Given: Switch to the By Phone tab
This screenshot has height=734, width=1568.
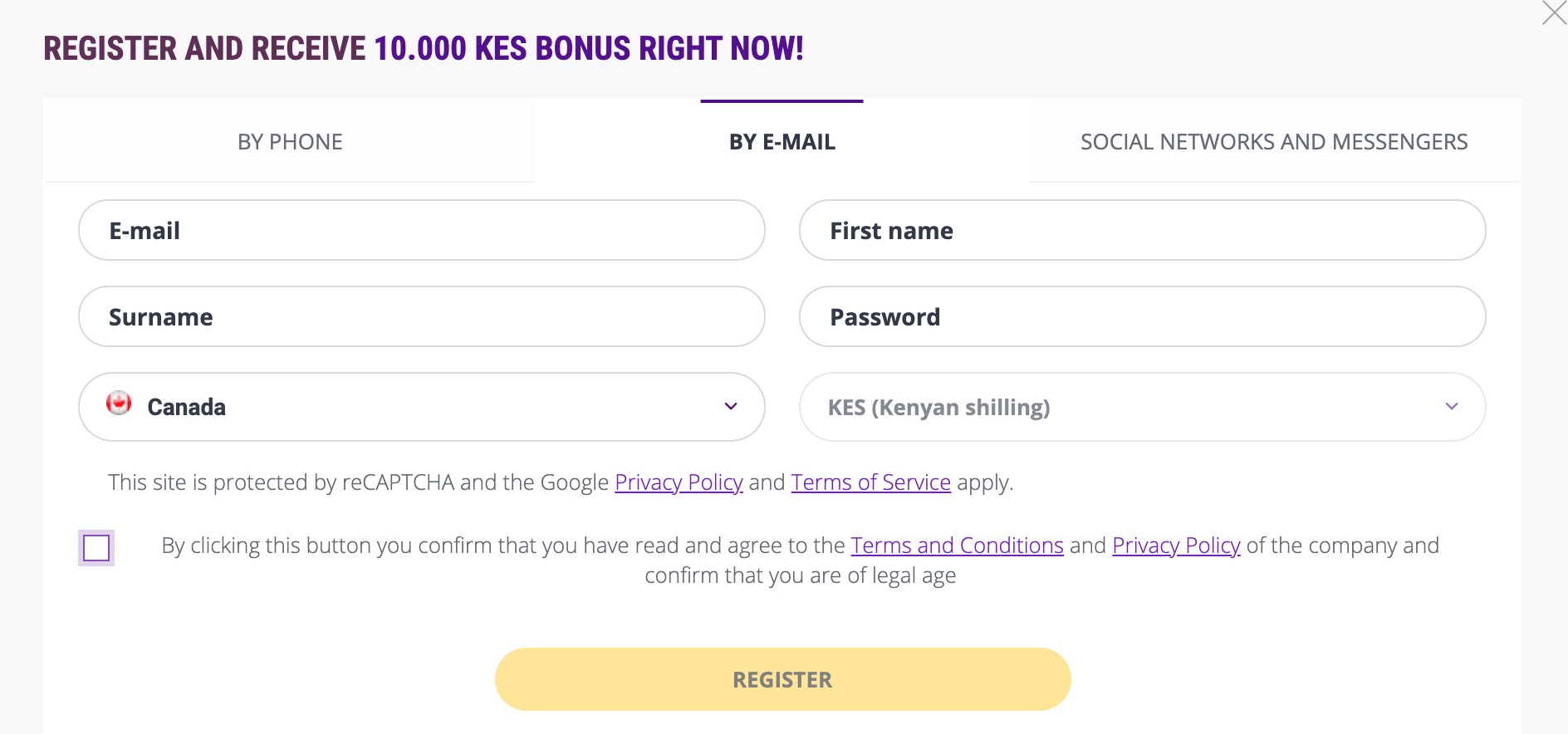Looking at the screenshot, I should tap(290, 141).
